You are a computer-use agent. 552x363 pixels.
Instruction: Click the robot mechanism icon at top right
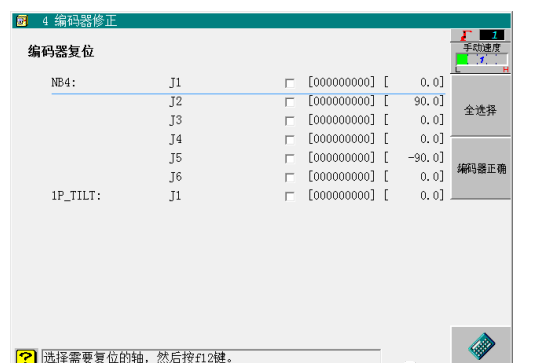(x=466, y=35)
